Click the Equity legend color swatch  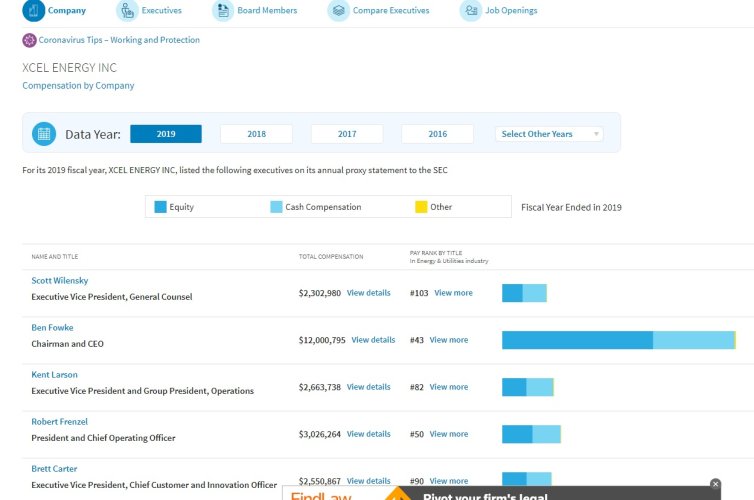point(161,207)
